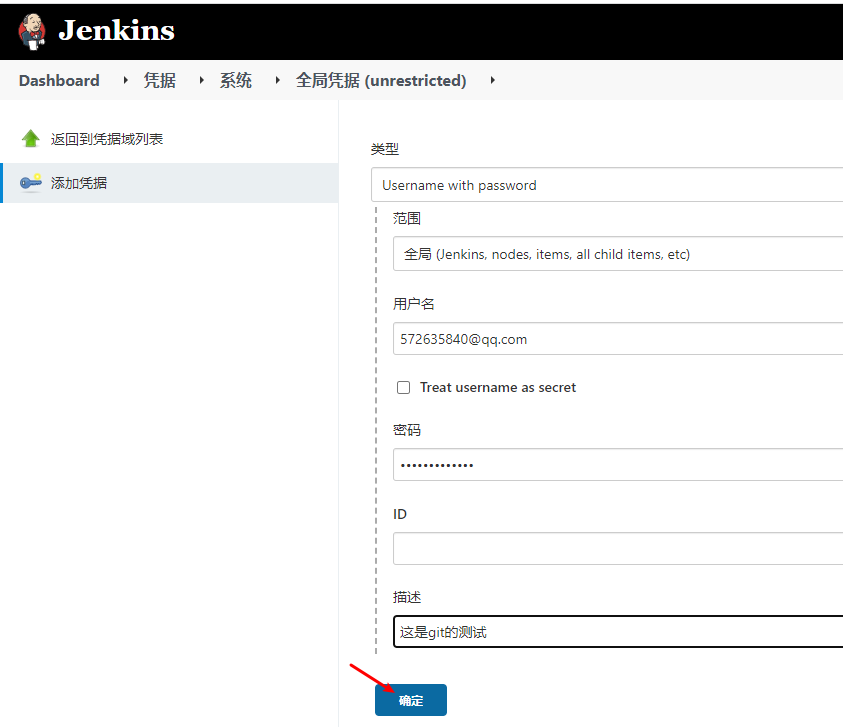
Task: Expand the chevron between 系统 and 全局凭据
Action: [275, 80]
